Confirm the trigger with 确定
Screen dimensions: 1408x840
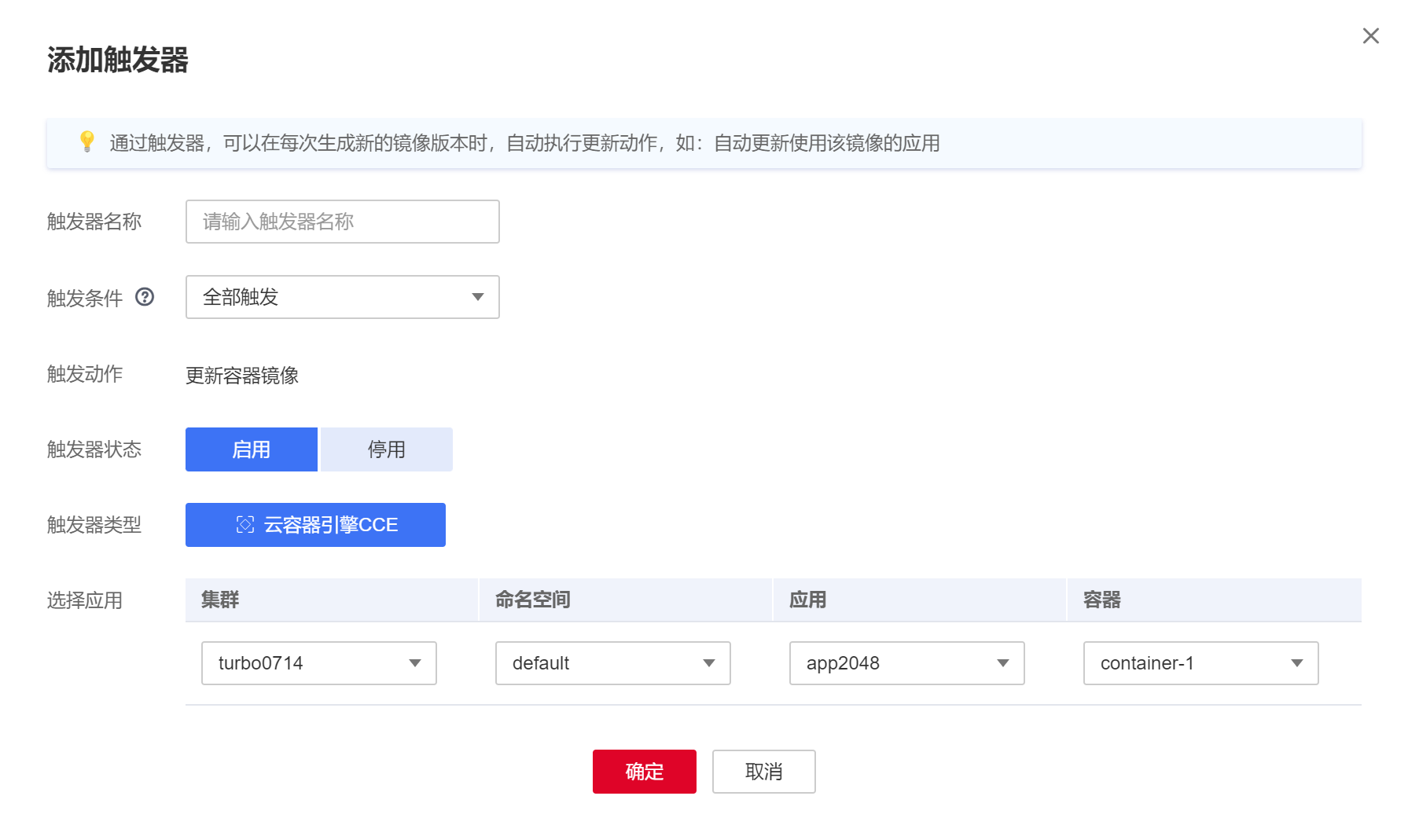tap(644, 771)
